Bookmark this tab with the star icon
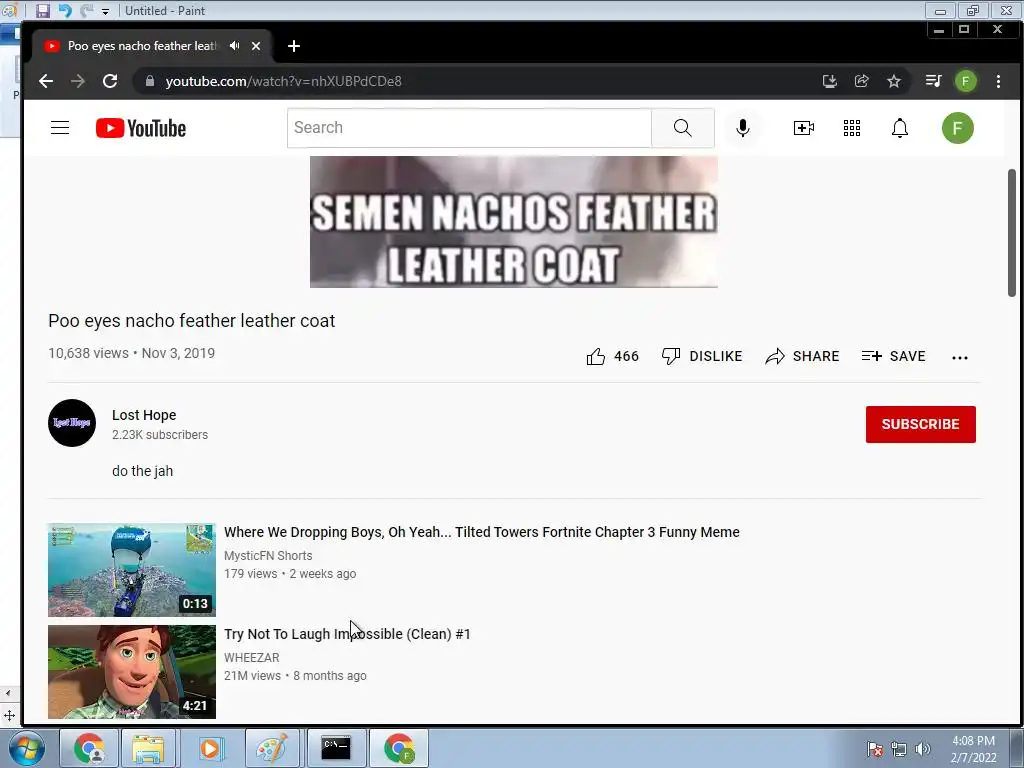The width and height of the screenshot is (1024, 768). coord(893,81)
